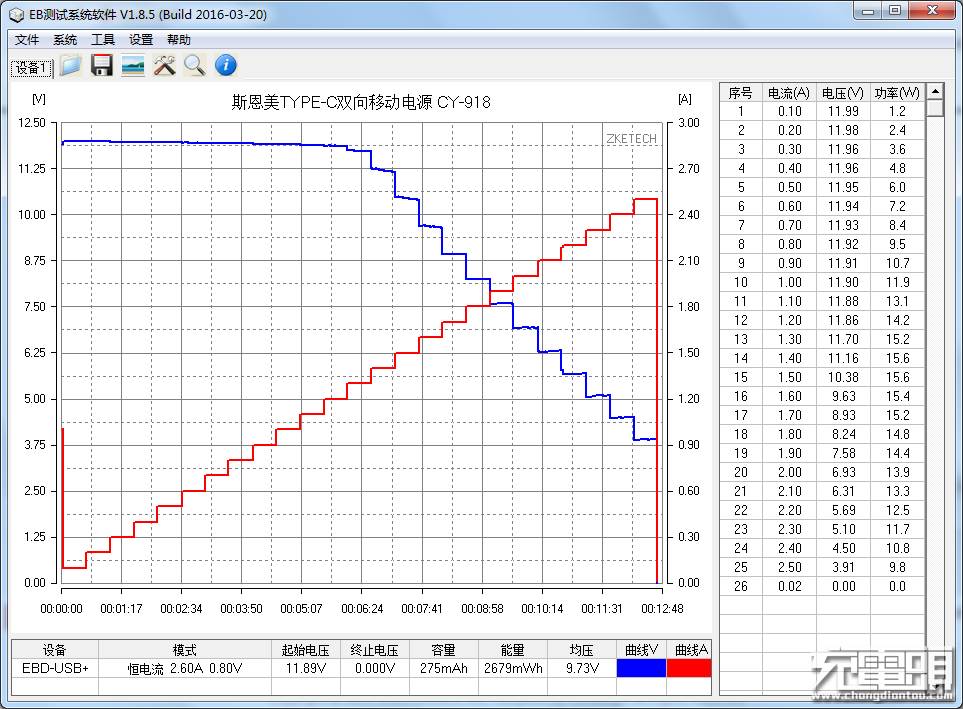The image size is (963, 709).
Task: Select row 17 power 15.2
Action: pos(897,415)
